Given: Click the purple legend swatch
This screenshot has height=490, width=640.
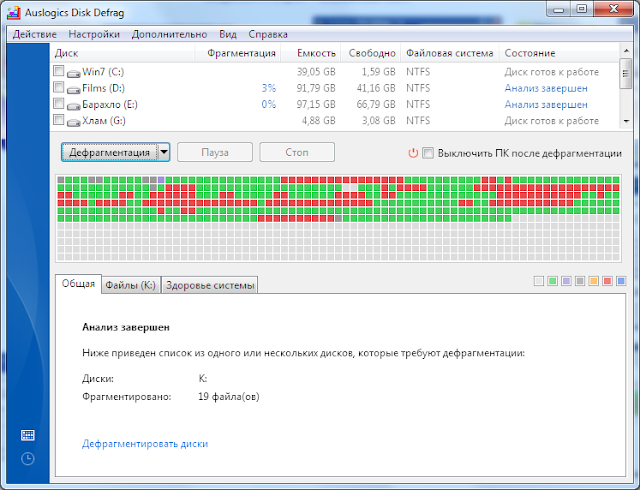Looking at the screenshot, I should [566, 281].
